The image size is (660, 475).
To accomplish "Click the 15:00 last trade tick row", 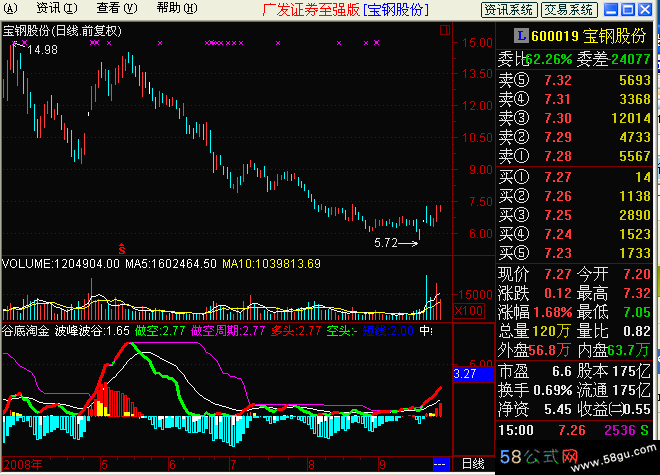I will click(x=574, y=430).
